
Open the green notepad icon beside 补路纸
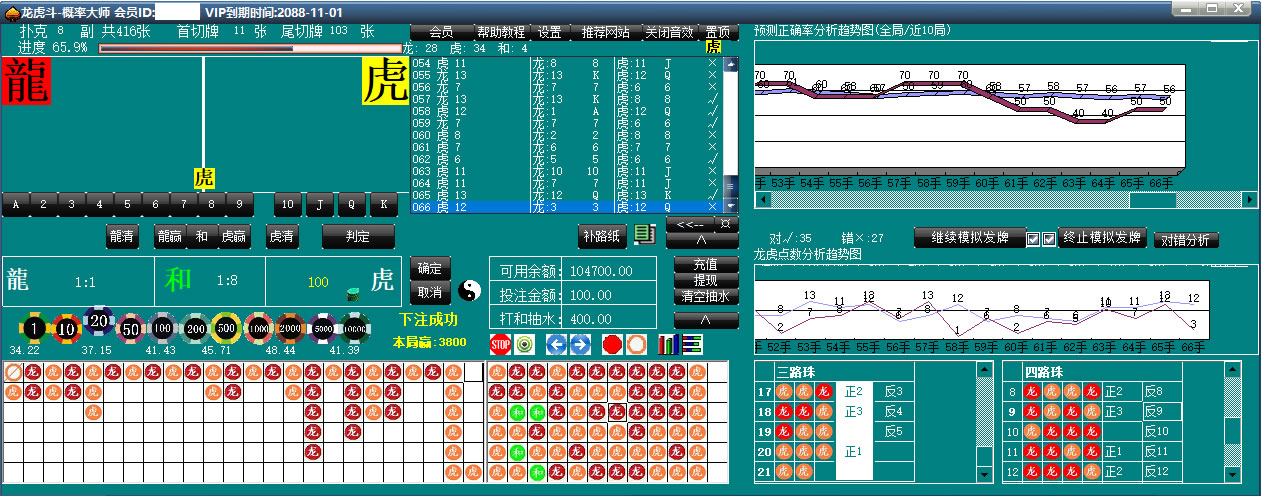click(x=645, y=235)
